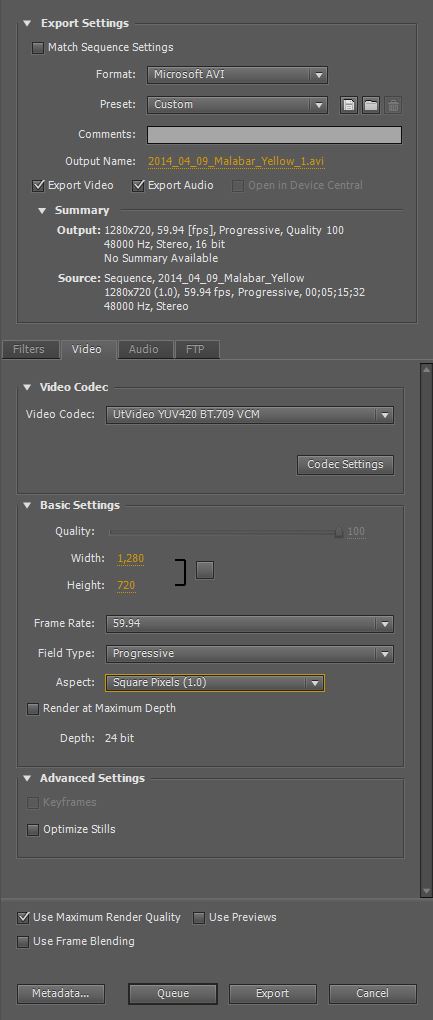Click the Save Preset icon
Screen dimensions: 433x1020
(349, 105)
